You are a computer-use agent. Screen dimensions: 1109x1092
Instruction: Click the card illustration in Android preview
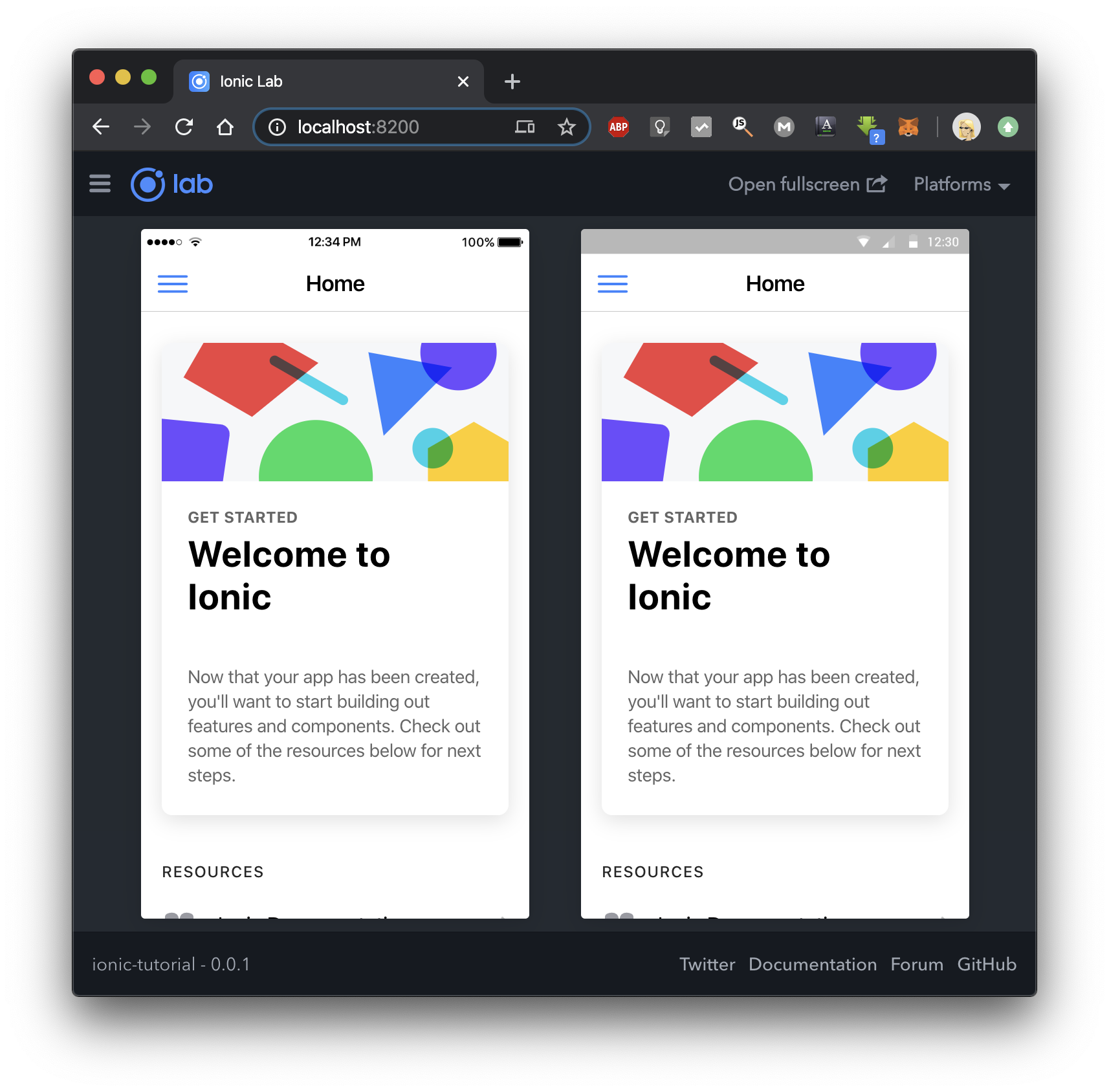coord(775,412)
